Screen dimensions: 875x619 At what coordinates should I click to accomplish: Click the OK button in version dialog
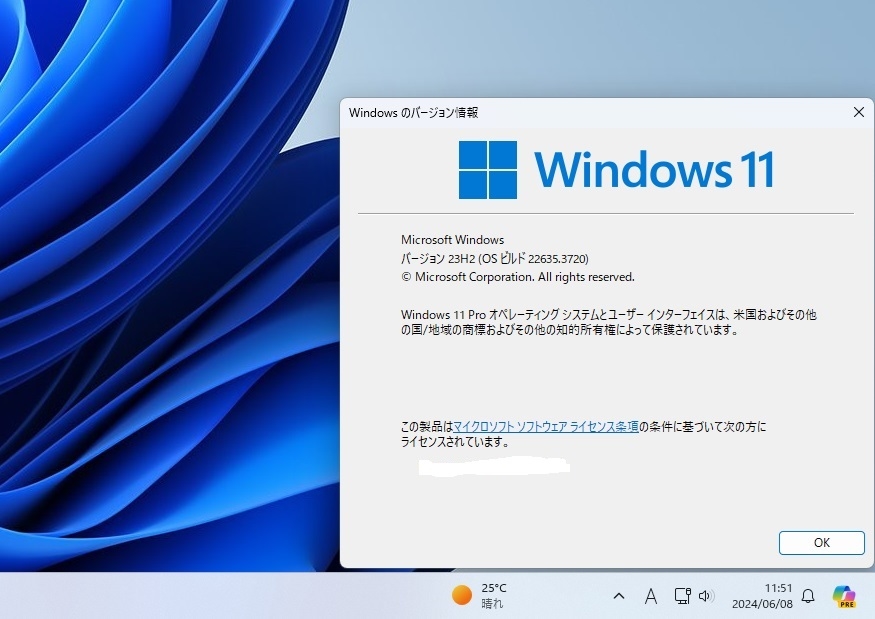coord(821,543)
